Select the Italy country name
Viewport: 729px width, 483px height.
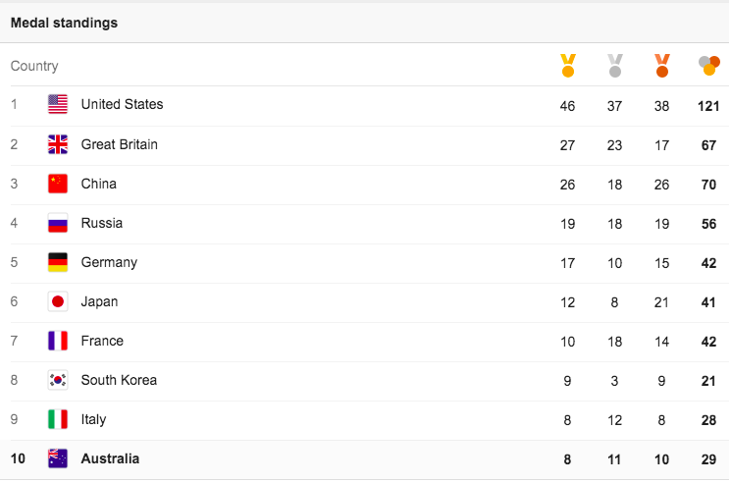[x=93, y=420]
